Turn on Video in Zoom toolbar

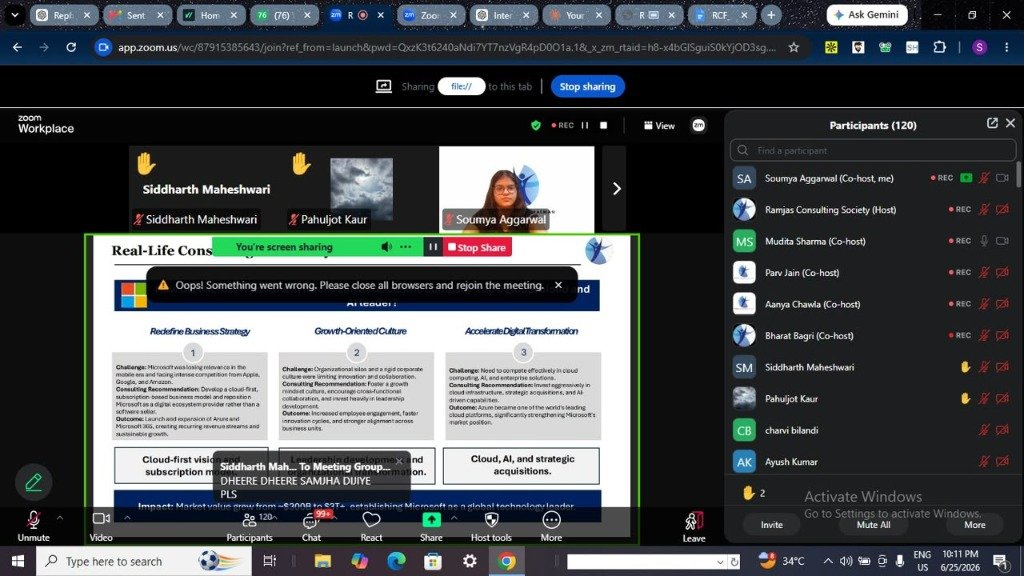[101, 526]
